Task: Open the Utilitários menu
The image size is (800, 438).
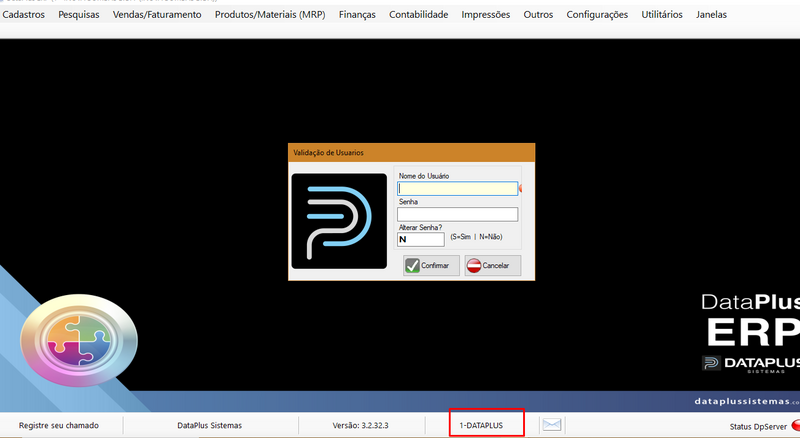Action: pyautogui.click(x=662, y=15)
